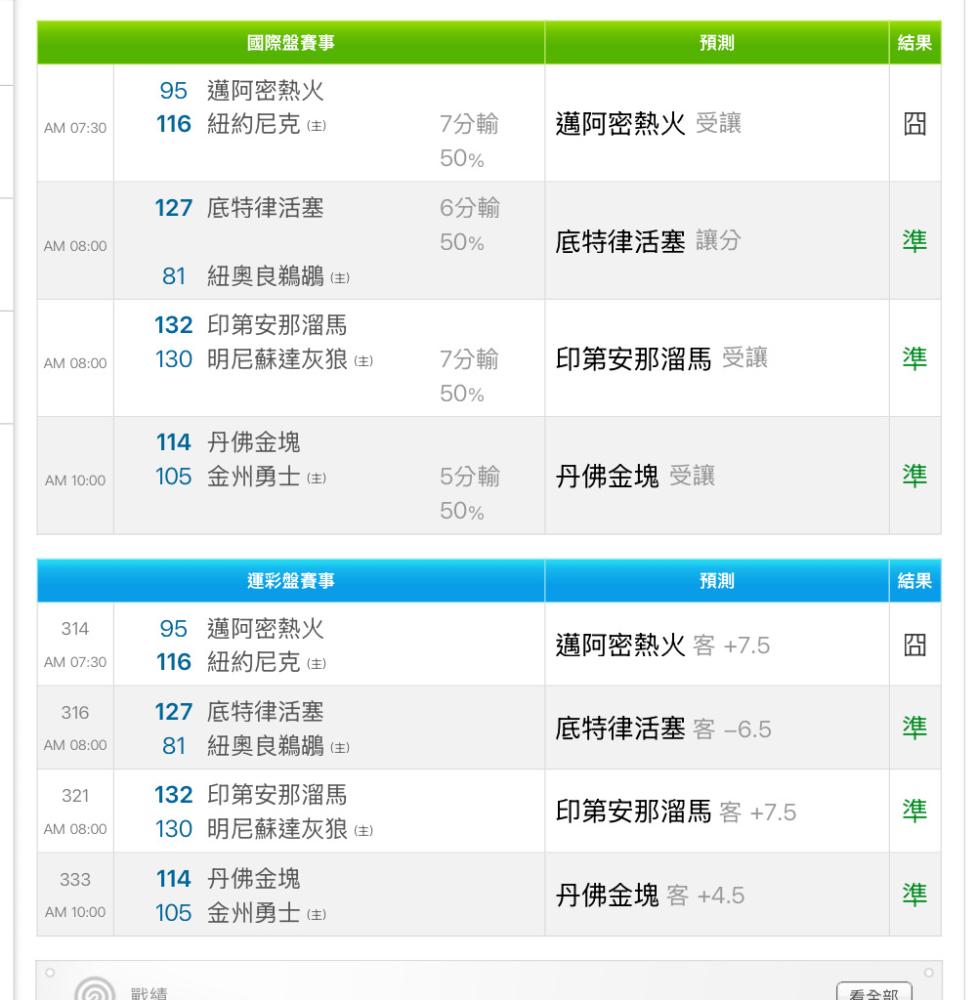Click the 預測 header in the green 國際盤 table

tap(717, 43)
